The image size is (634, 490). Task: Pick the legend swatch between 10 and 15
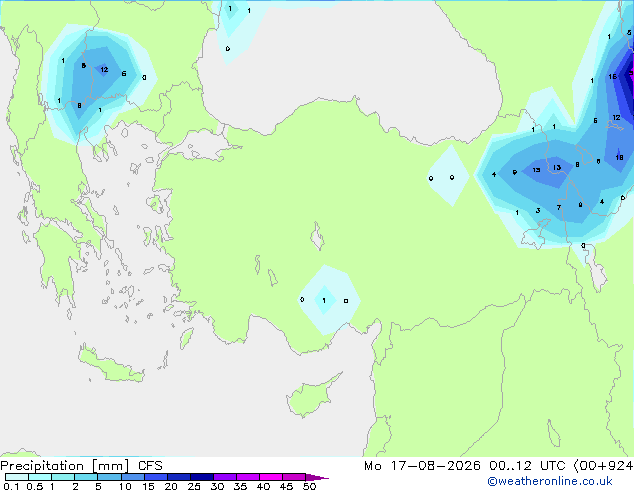pos(132,477)
